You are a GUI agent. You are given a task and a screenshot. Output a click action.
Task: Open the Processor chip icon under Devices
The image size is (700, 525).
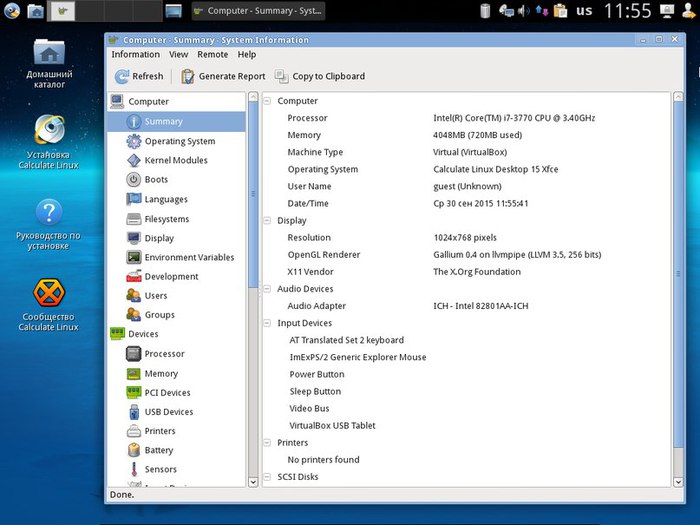(133, 354)
